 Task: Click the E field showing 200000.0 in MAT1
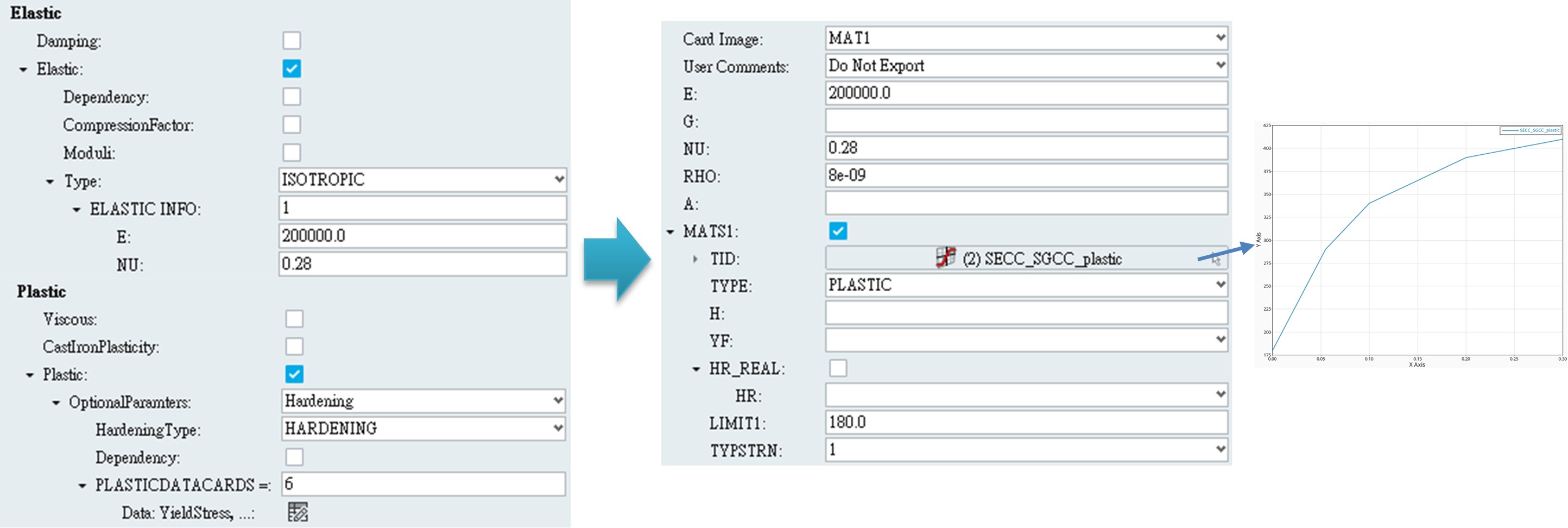click(1026, 93)
